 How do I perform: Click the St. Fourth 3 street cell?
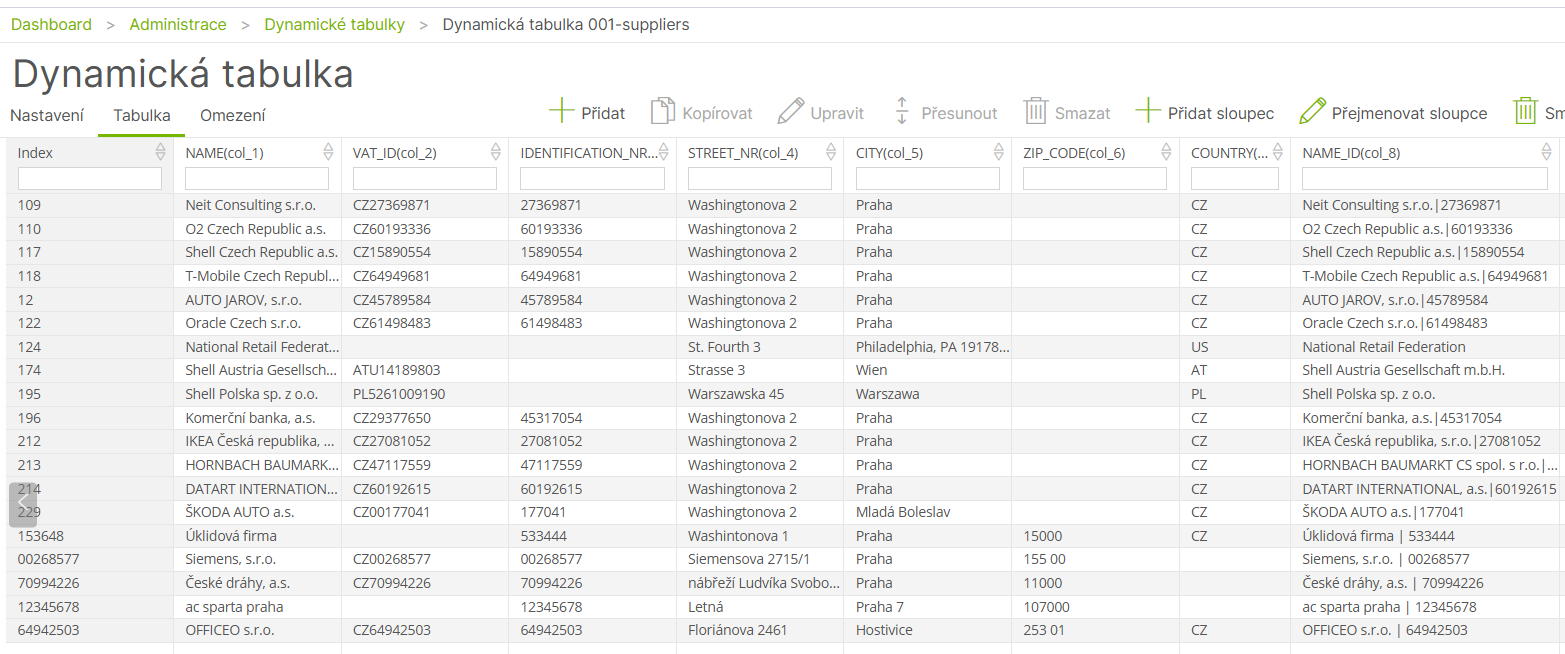[x=760, y=347]
